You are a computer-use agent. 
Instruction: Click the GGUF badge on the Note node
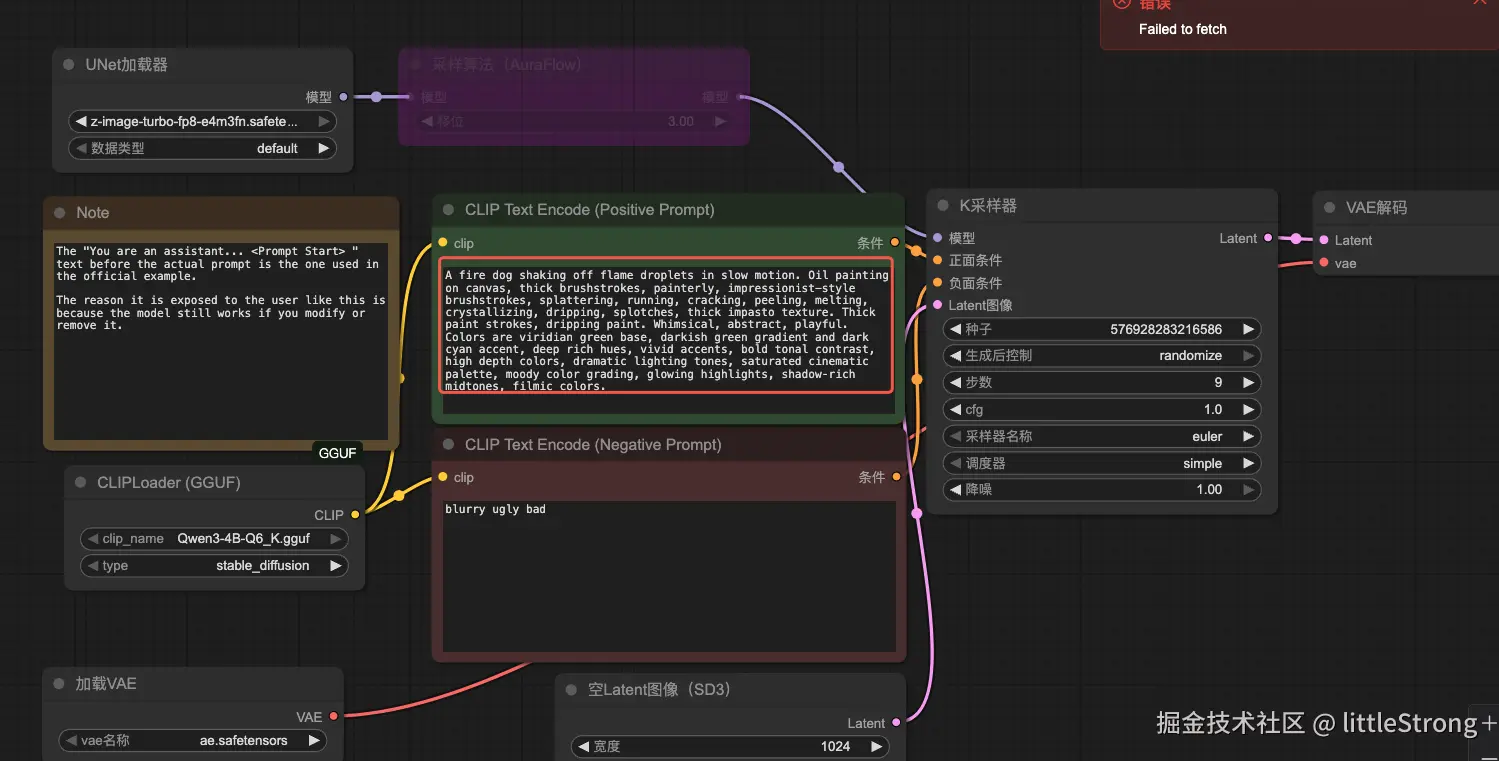pos(337,453)
